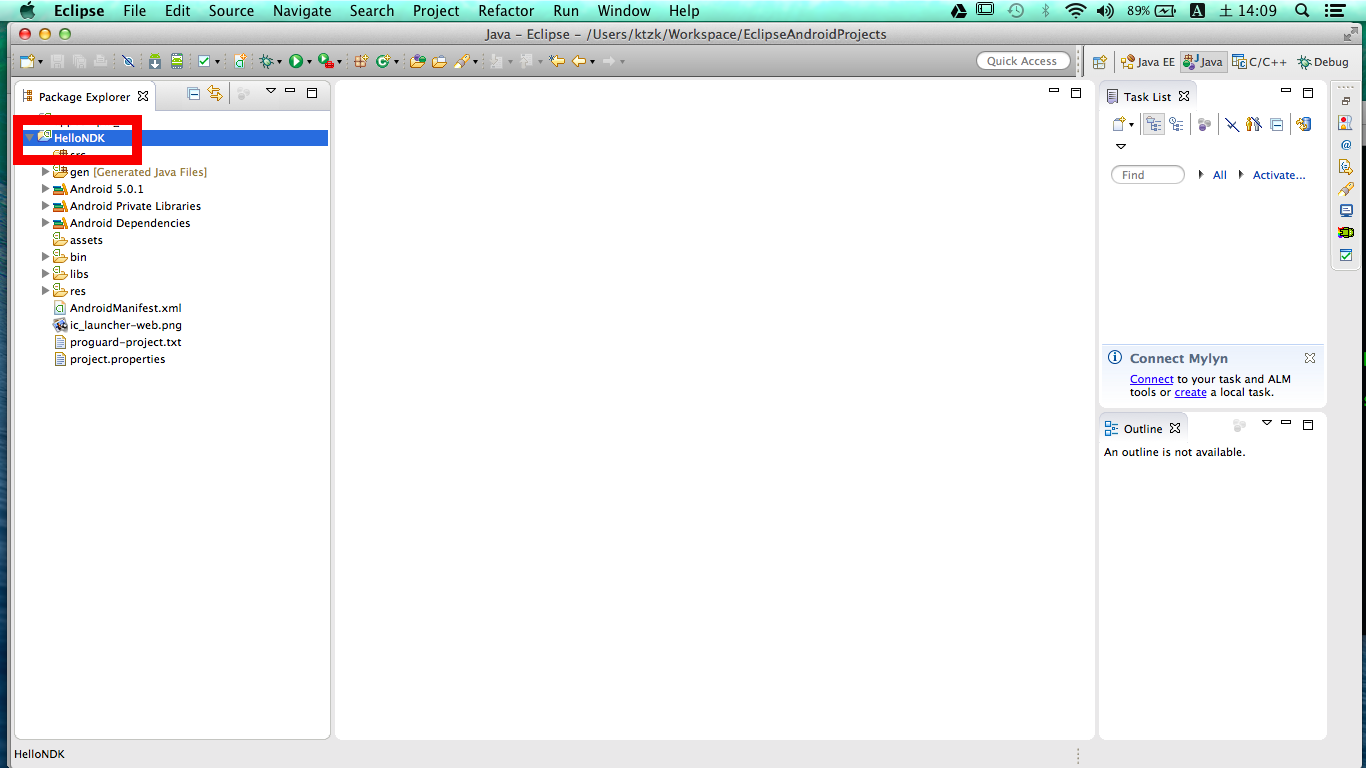Switch to the C/C++ perspective

click(x=1260, y=62)
